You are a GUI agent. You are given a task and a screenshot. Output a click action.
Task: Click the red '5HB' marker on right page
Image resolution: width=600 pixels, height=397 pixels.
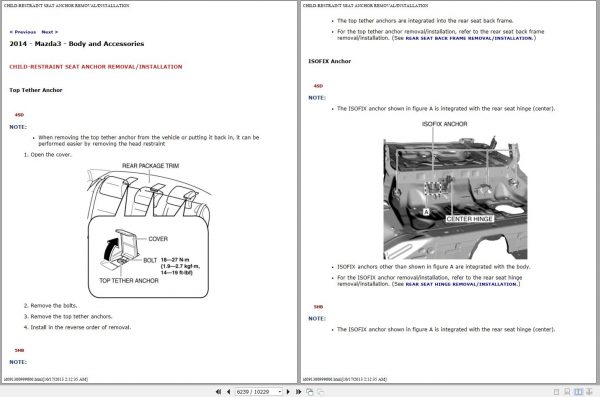tap(318, 307)
